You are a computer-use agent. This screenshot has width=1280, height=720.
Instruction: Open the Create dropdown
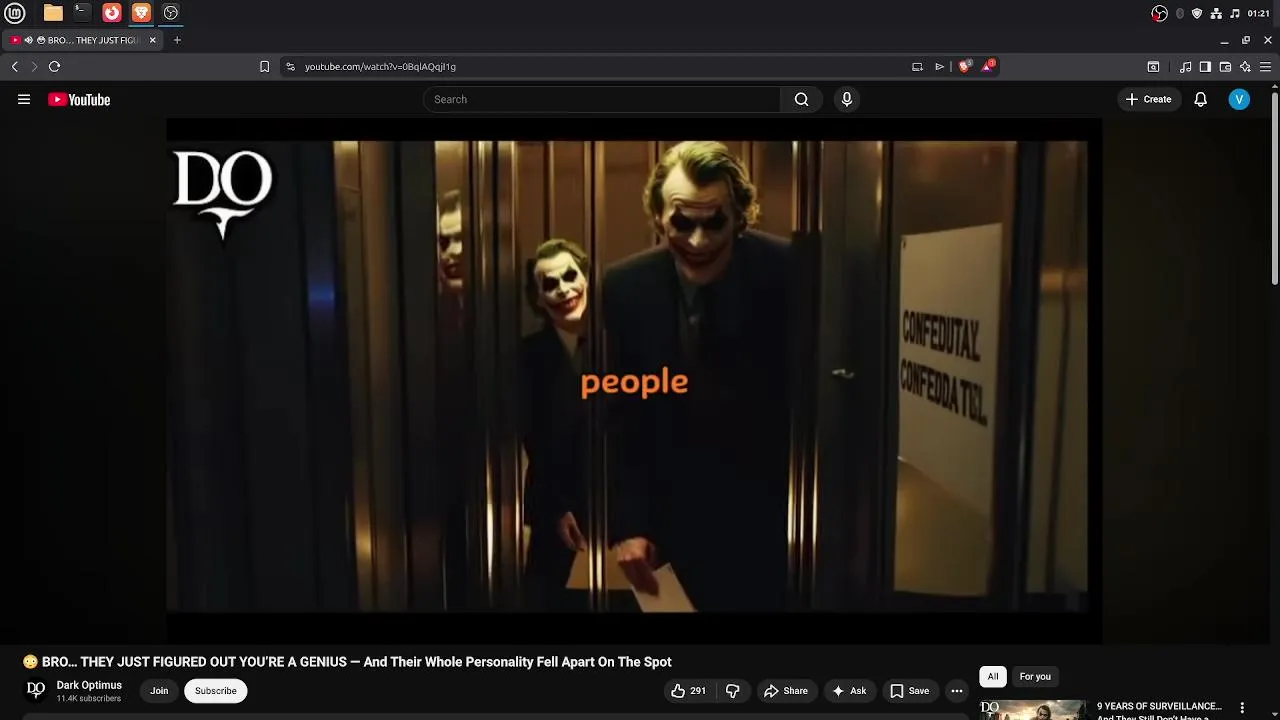(1148, 99)
